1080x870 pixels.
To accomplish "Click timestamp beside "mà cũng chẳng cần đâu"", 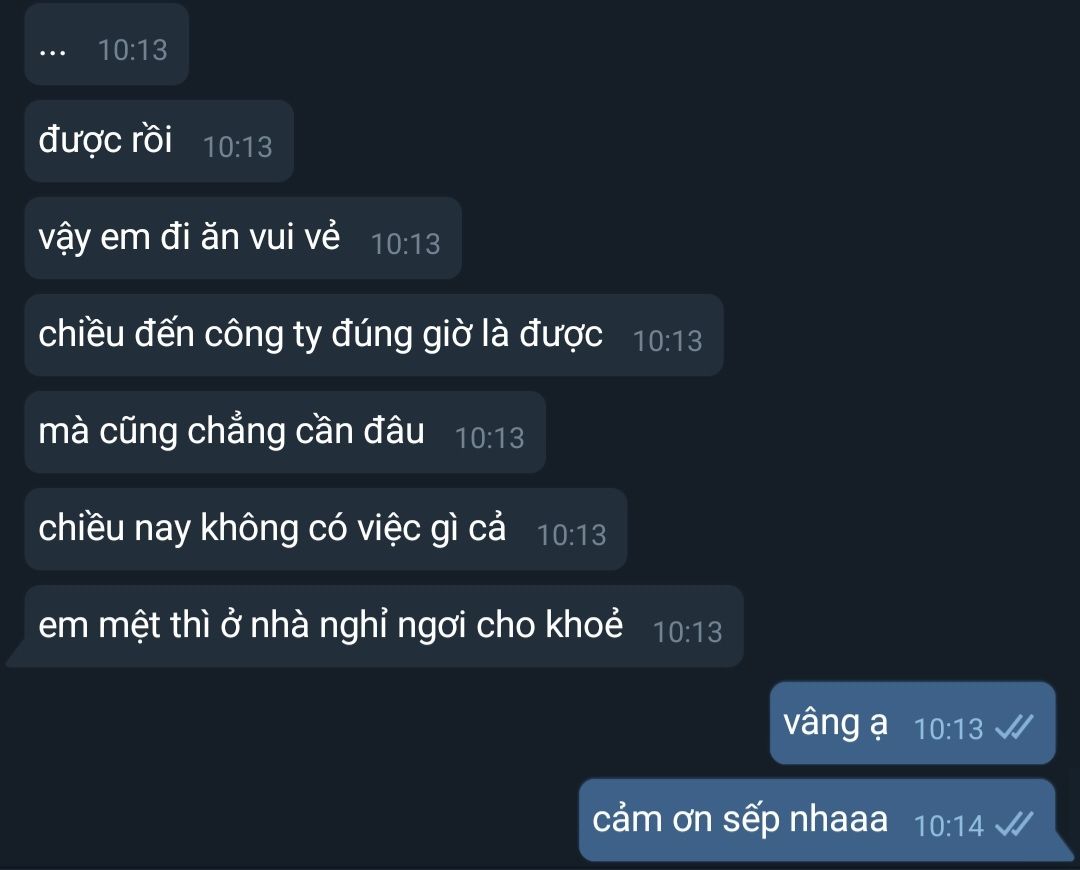I will (x=490, y=438).
